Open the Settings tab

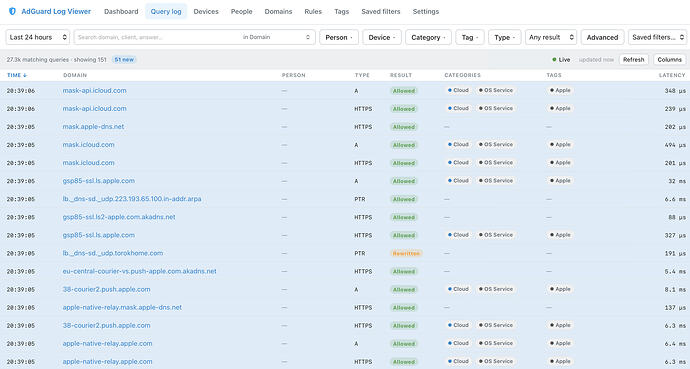point(426,11)
